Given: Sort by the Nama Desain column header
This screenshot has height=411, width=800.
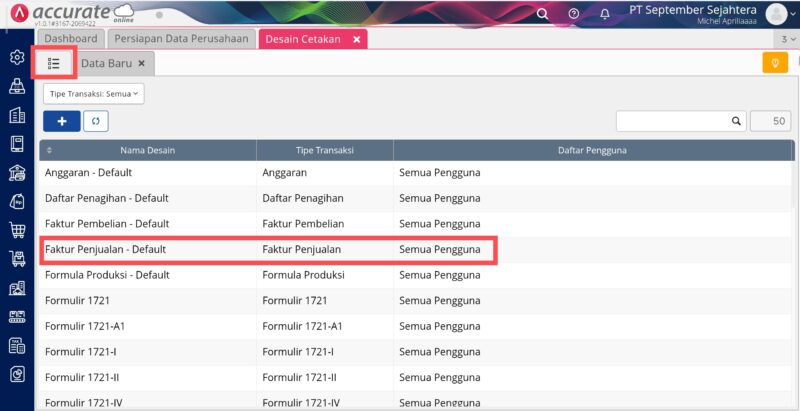Looking at the screenshot, I should point(147,150).
